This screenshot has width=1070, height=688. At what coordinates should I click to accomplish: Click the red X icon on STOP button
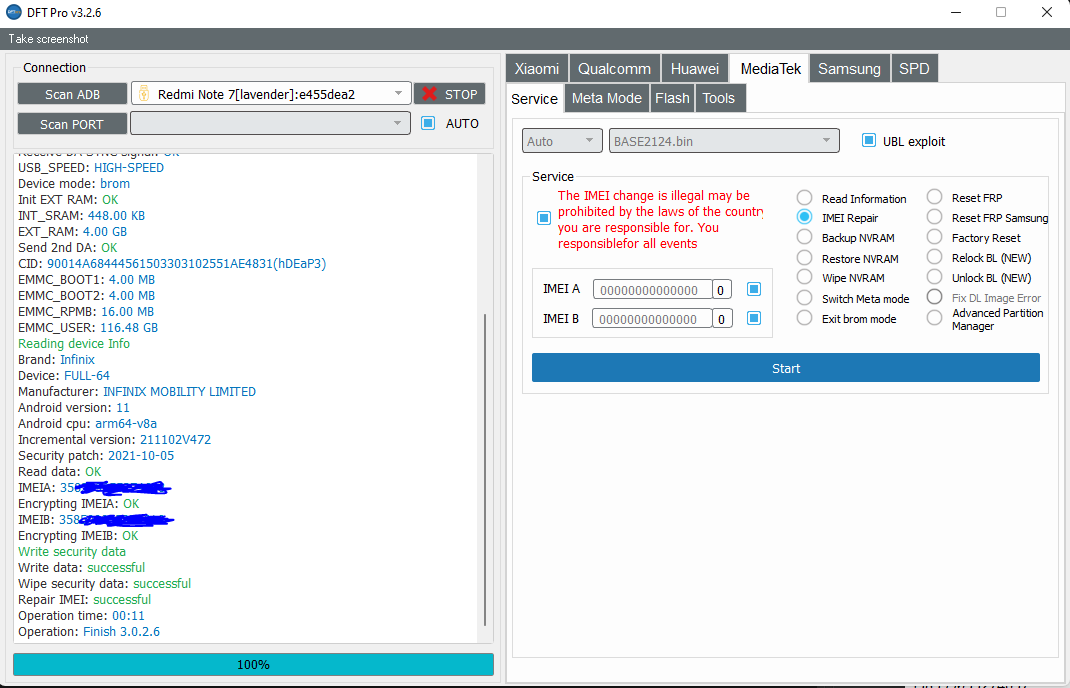[430, 94]
